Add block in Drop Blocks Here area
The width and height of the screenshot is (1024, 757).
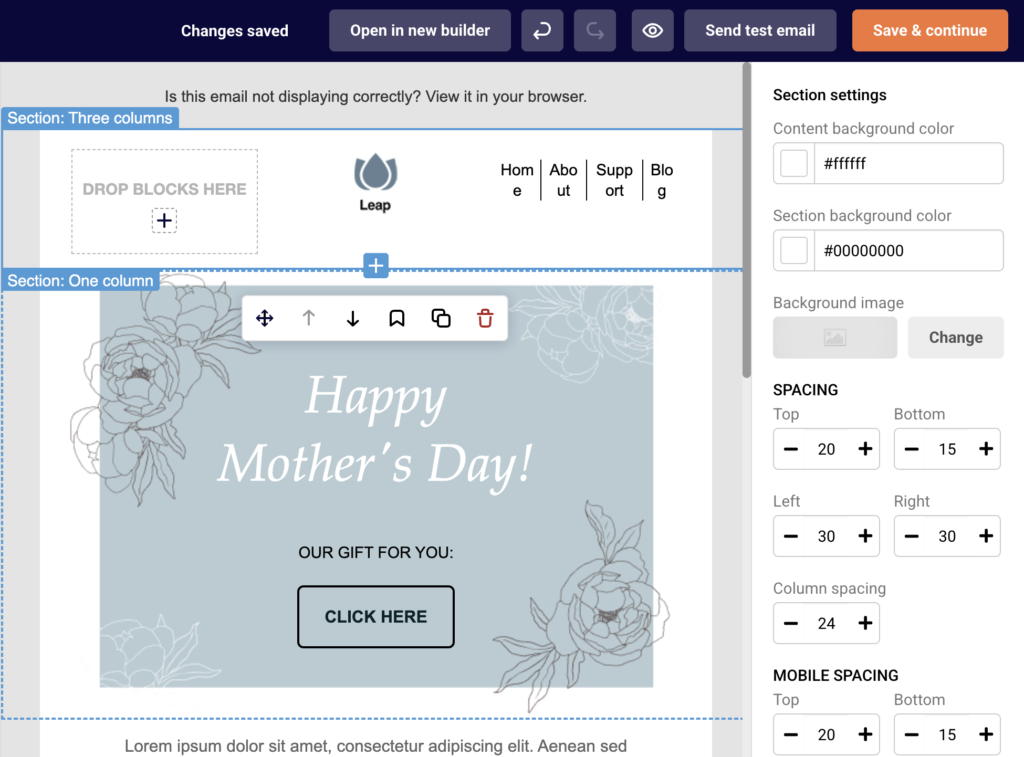(x=165, y=220)
